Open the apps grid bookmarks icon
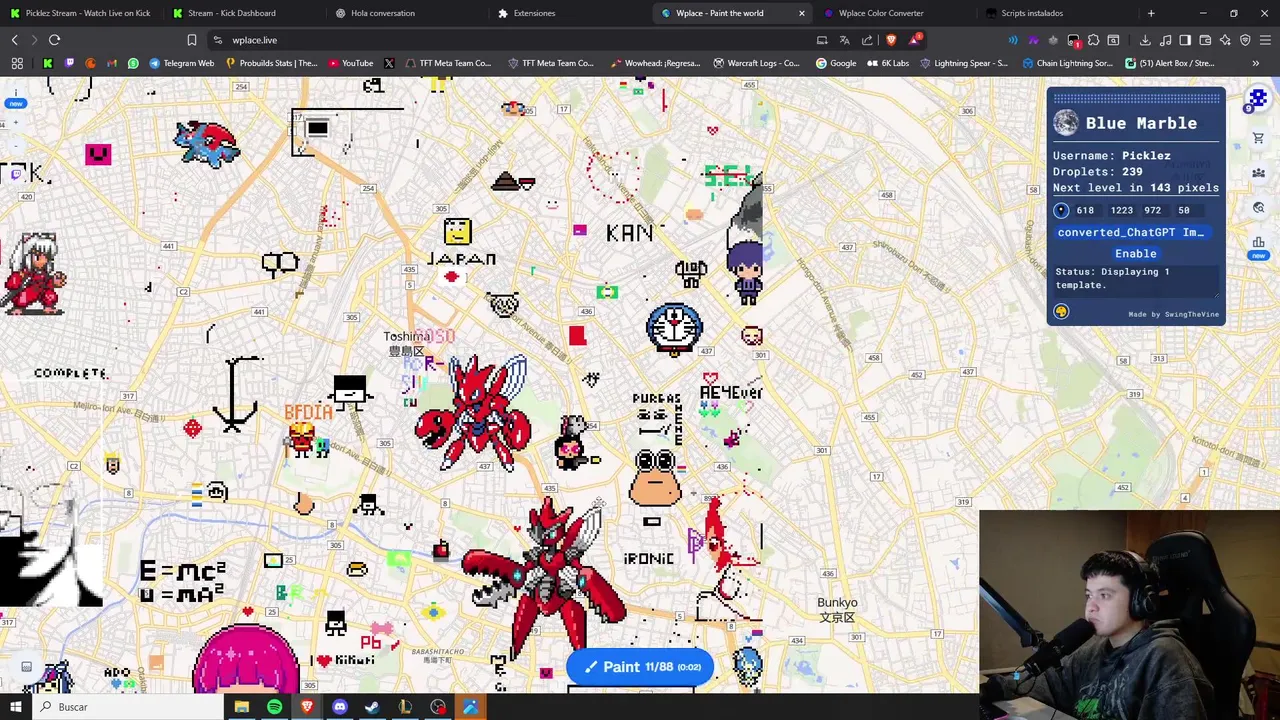 click(x=17, y=63)
